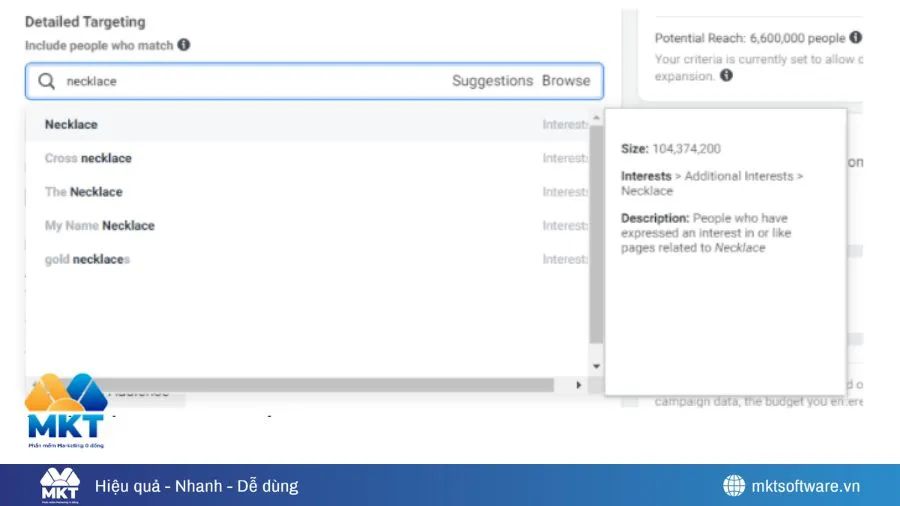The width and height of the screenshot is (900, 506).
Task: Select the 'My Name Necklace' interest
Action: (x=100, y=226)
